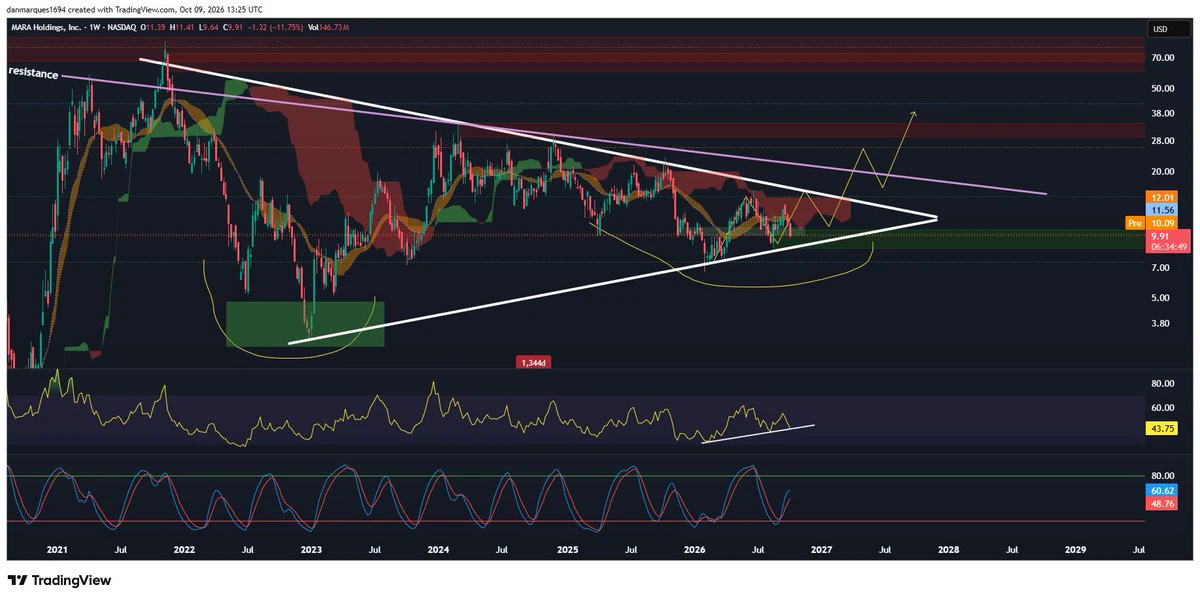Image resolution: width=1200 pixels, height=600 pixels.
Task: Click 2026 on the time axis
Action: pos(694,550)
